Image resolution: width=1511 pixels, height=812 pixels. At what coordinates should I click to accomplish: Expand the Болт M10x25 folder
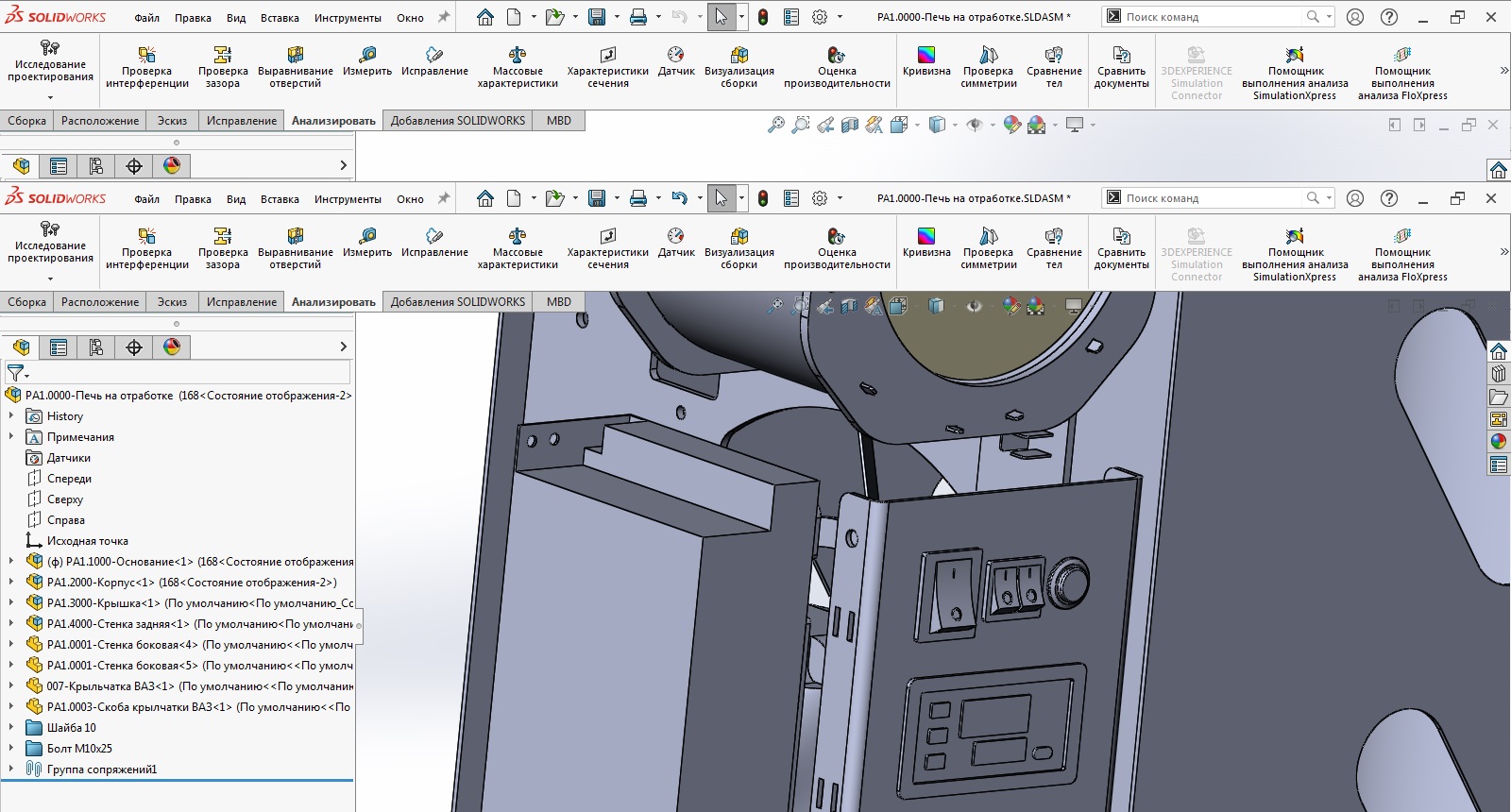point(11,749)
